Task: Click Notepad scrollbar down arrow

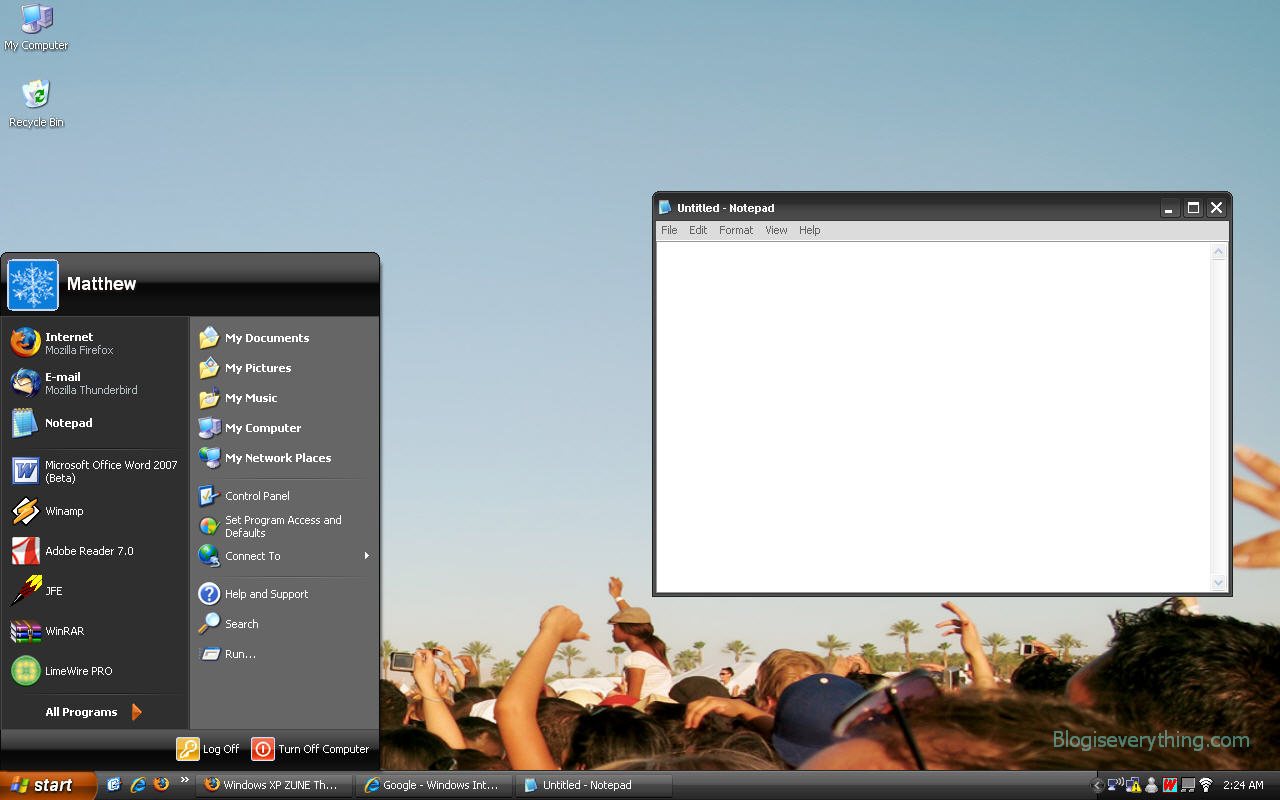Action: coord(1218,582)
